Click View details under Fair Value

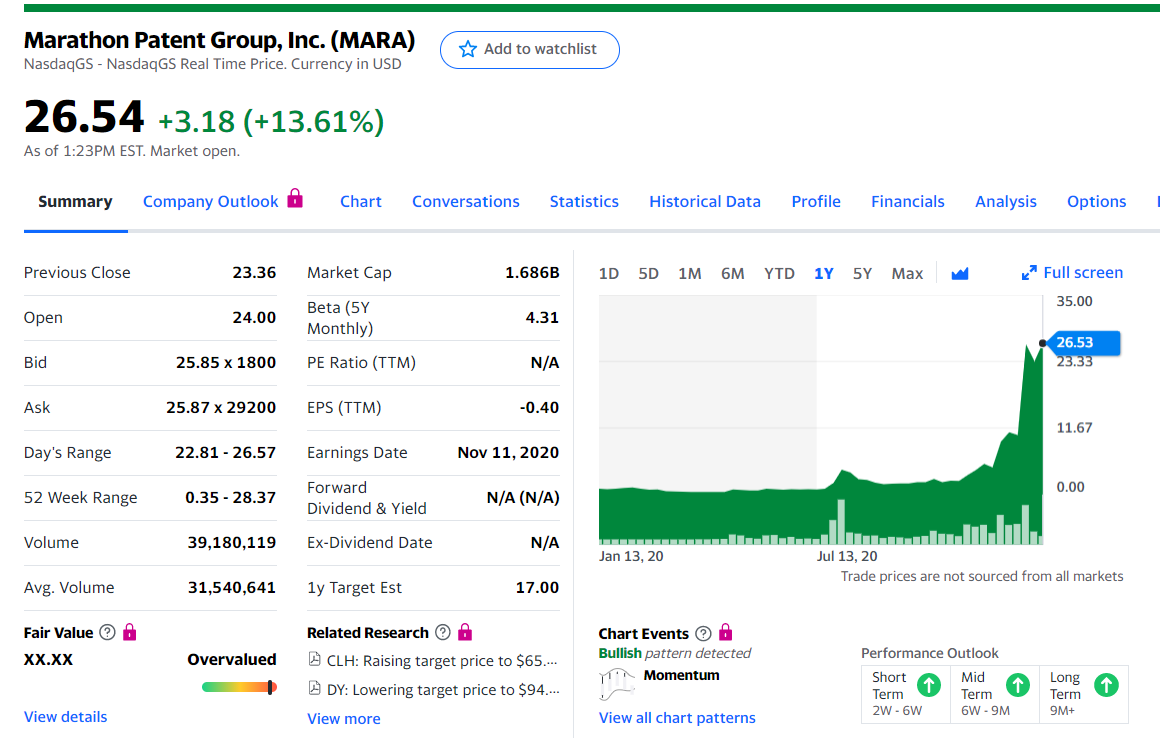pyautogui.click(x=66, y=716)
